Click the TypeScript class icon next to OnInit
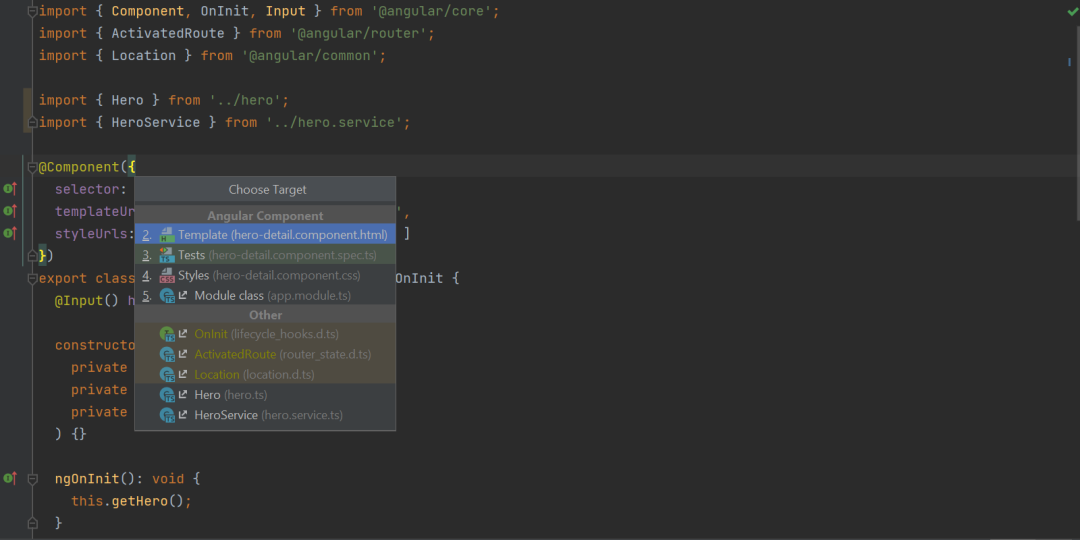The height and width of the screenshot is (540, 1080). coord(167,334)
